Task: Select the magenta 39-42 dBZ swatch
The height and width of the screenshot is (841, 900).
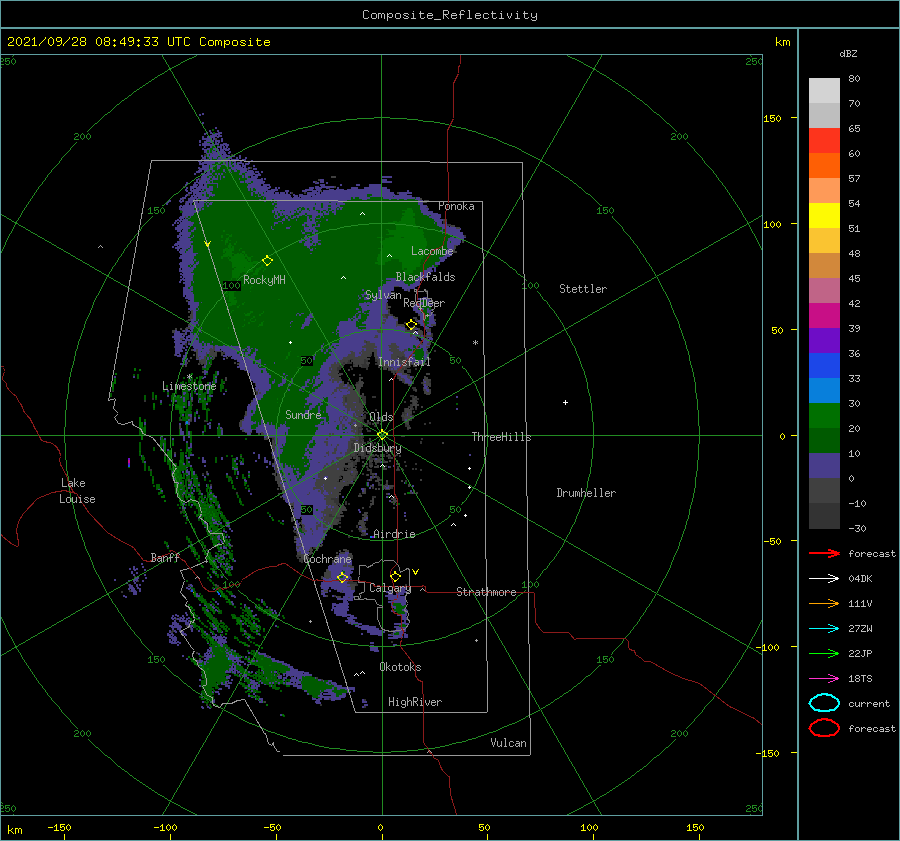Action: click(824, 315)
